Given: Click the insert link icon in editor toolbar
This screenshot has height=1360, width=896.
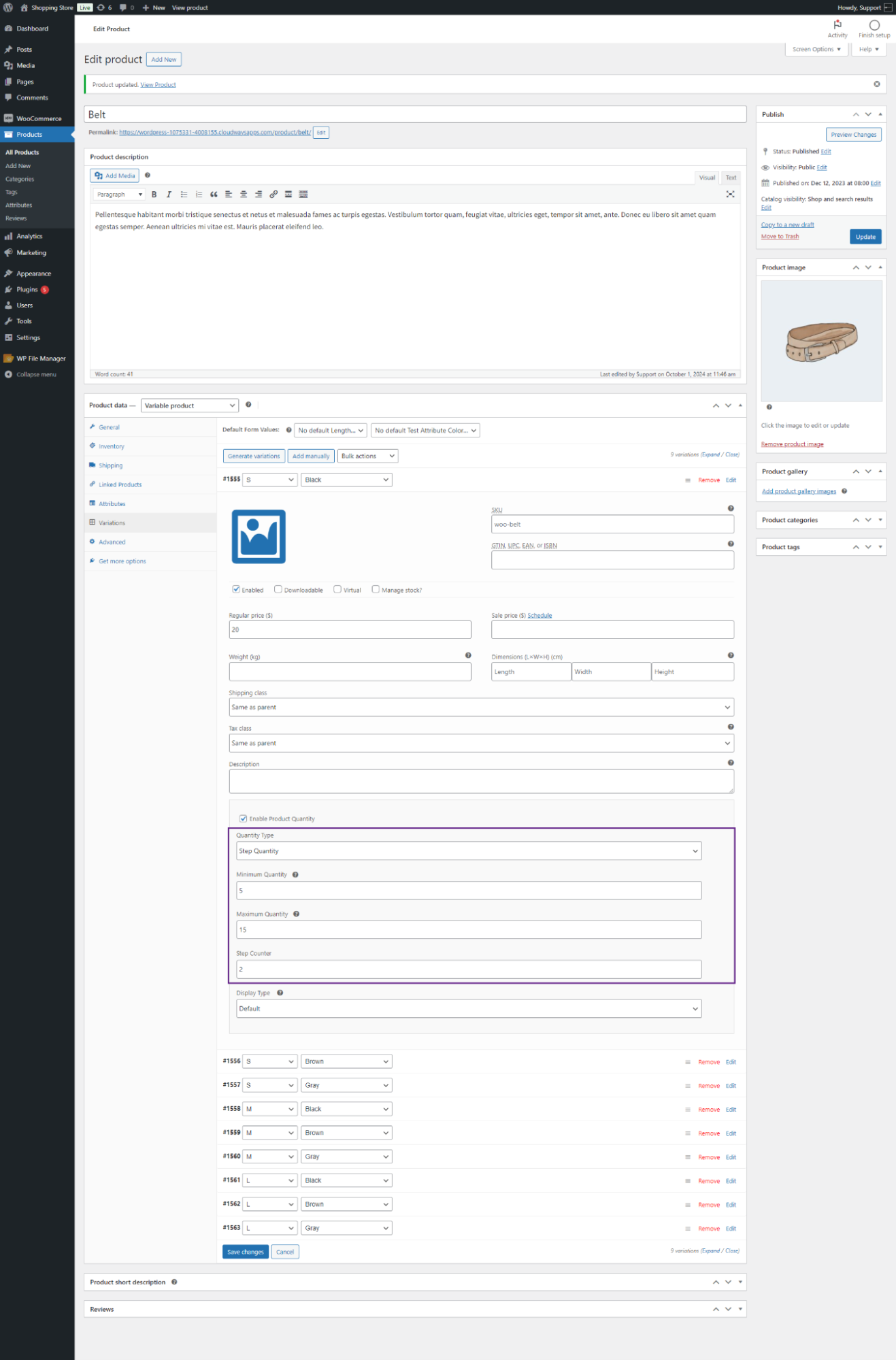Looking at the screenshot, I should tap(273, 195).
